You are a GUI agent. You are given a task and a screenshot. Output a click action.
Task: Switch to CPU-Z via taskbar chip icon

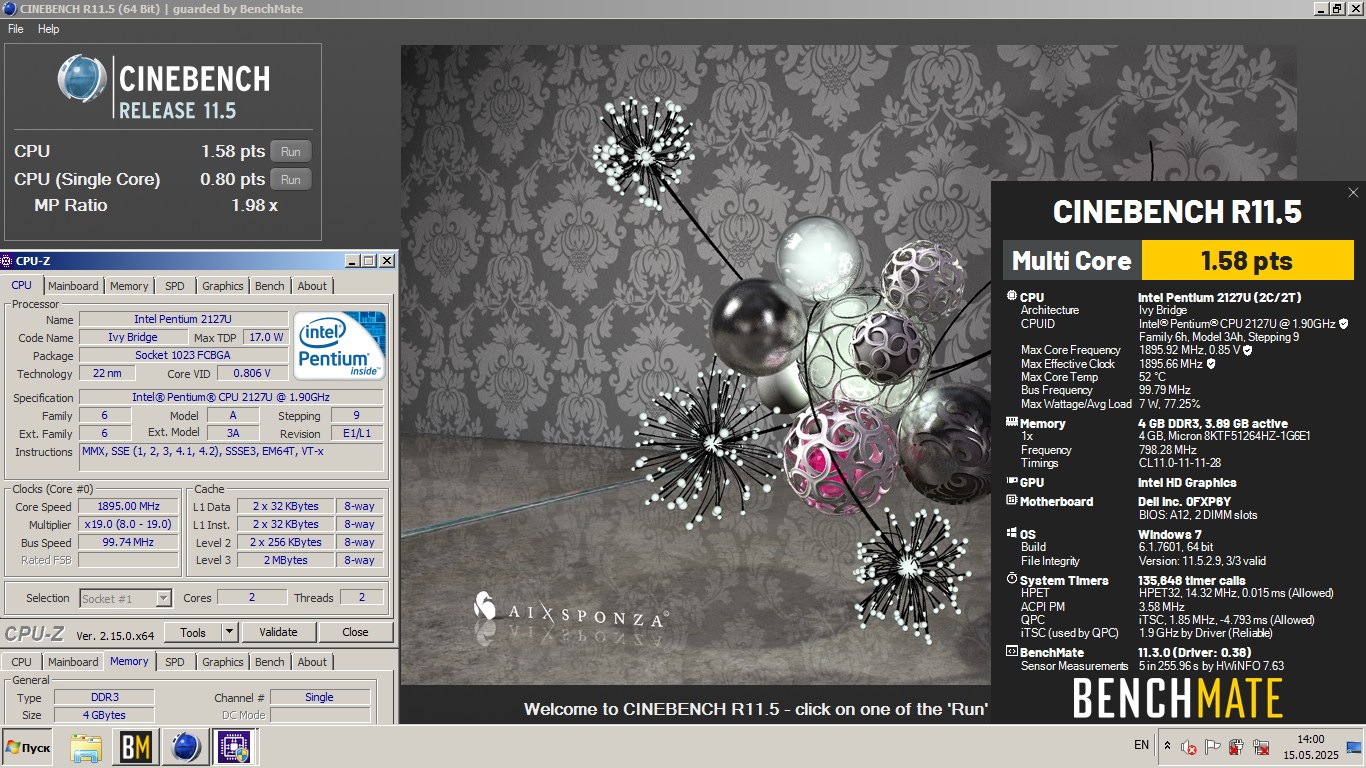[x=234, y=747]
